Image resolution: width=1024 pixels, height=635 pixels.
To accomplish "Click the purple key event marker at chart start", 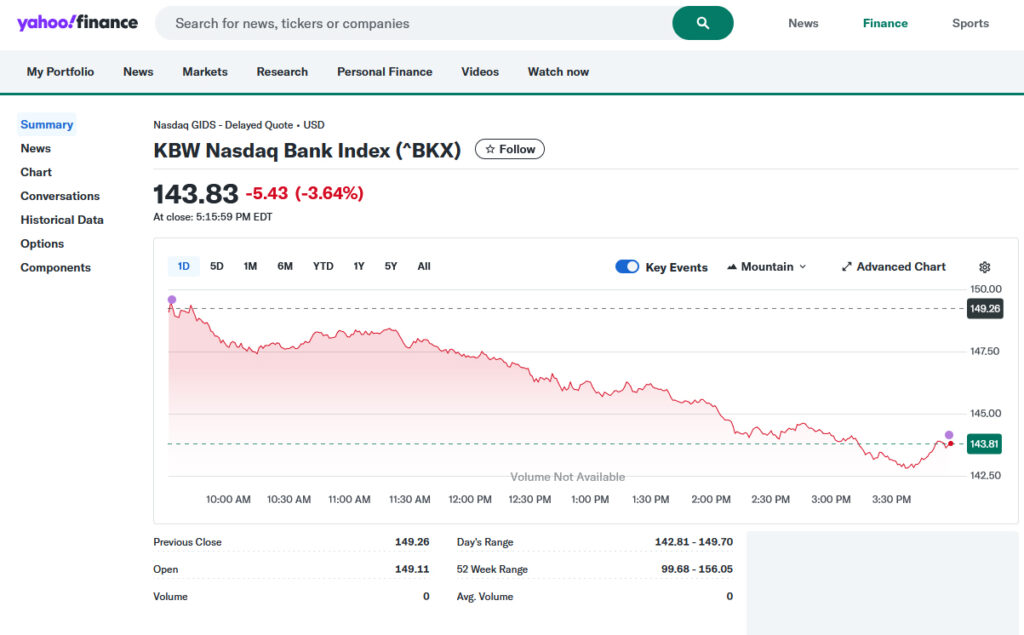I will pyautogui.click(x=171, y=300).
